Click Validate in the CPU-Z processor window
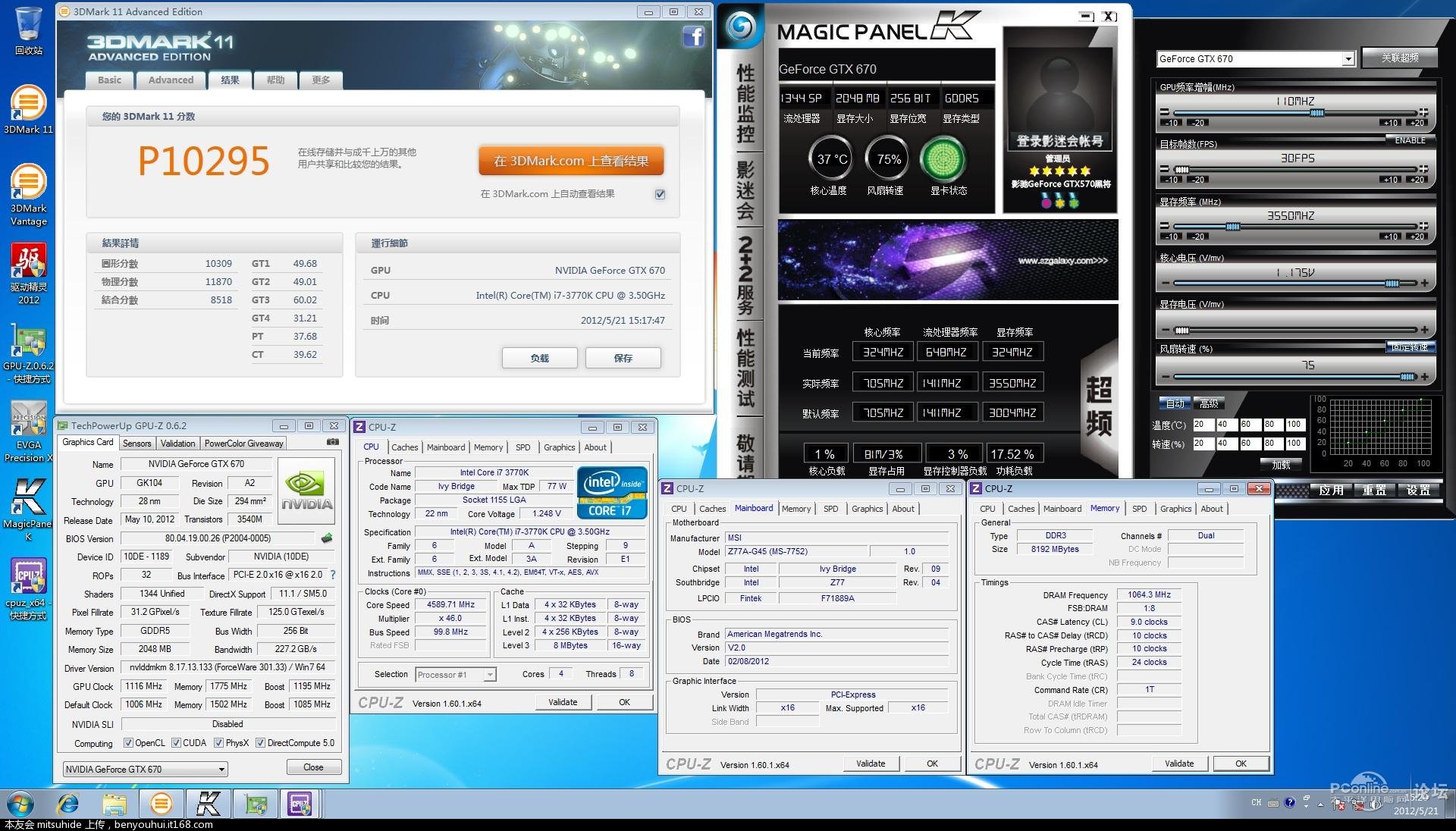1456x831 pixels. coord(563,702)
